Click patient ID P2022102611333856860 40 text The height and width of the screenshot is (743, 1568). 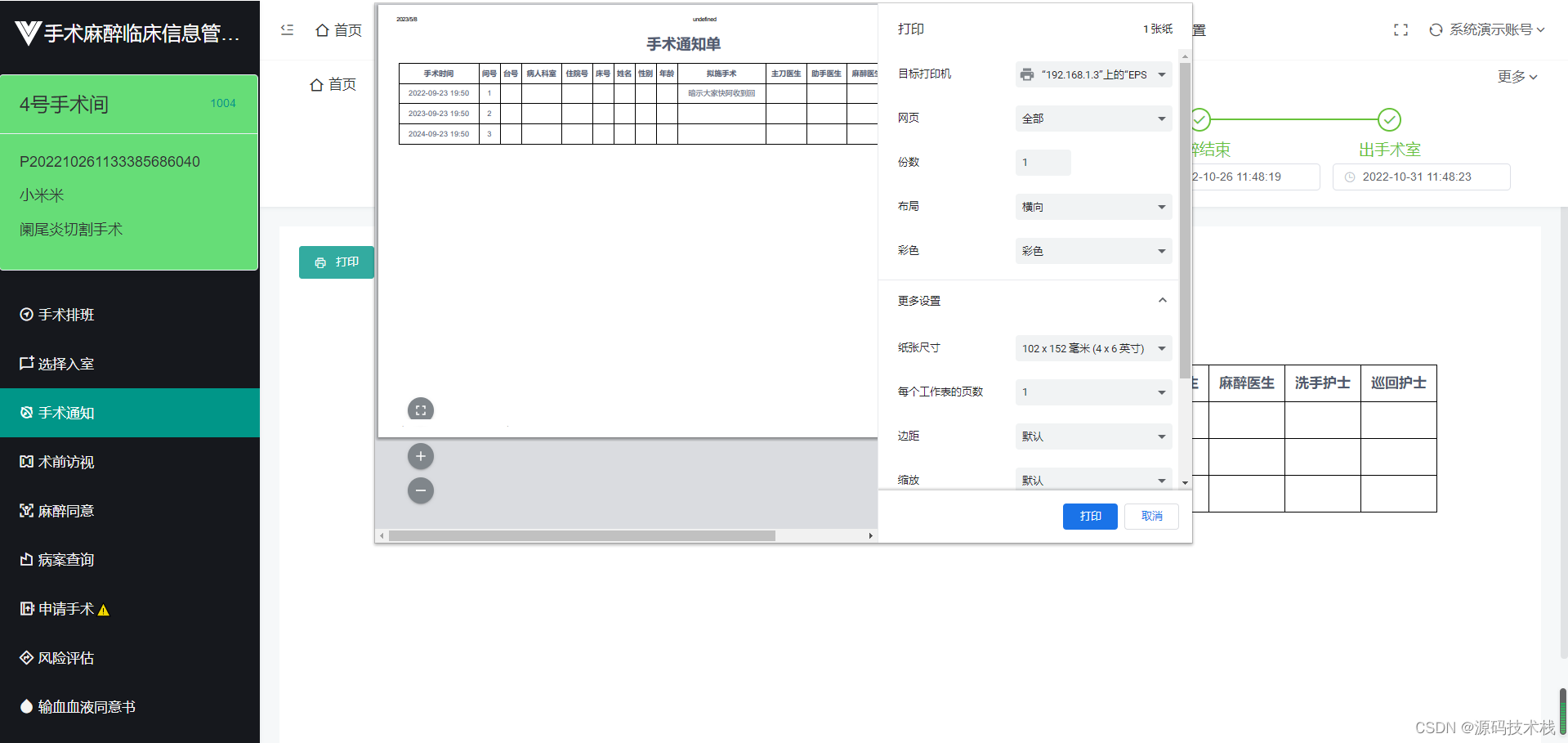pyautogui.click(x=109, y=162)
